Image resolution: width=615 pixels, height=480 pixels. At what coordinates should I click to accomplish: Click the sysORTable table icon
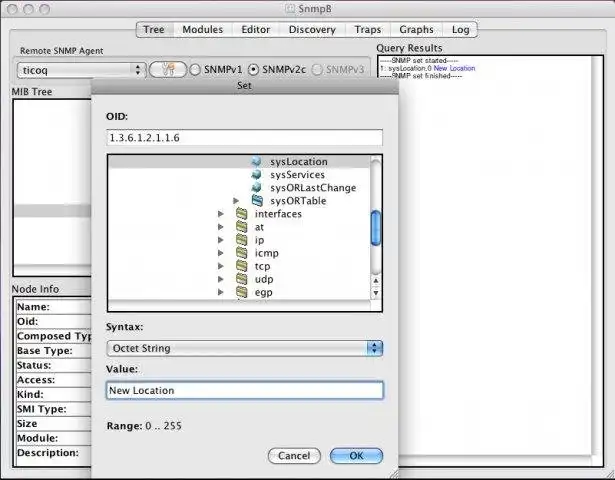(257, 200)
